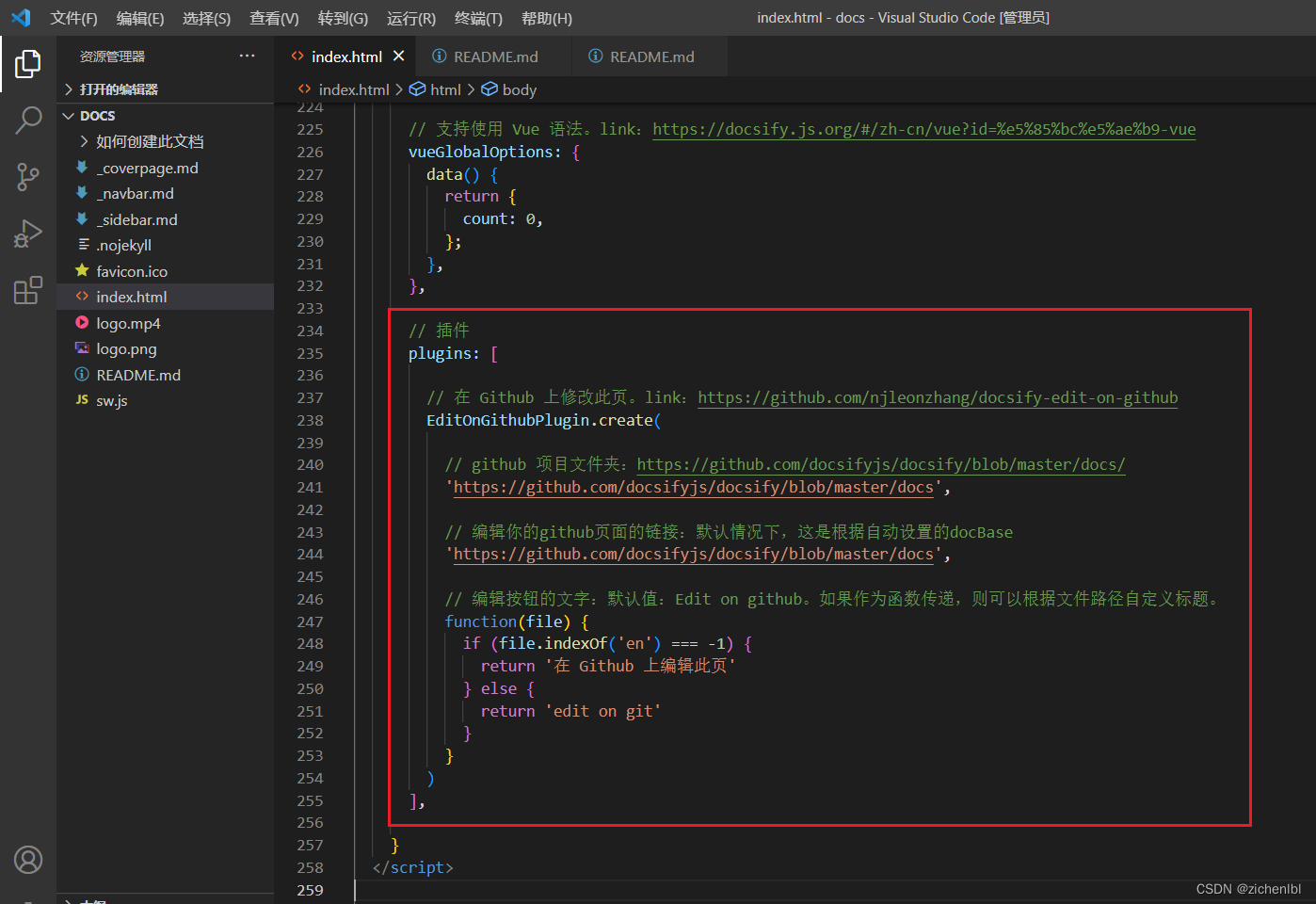Switch to the second README.md tab
1316x904 pixels.
650,56
